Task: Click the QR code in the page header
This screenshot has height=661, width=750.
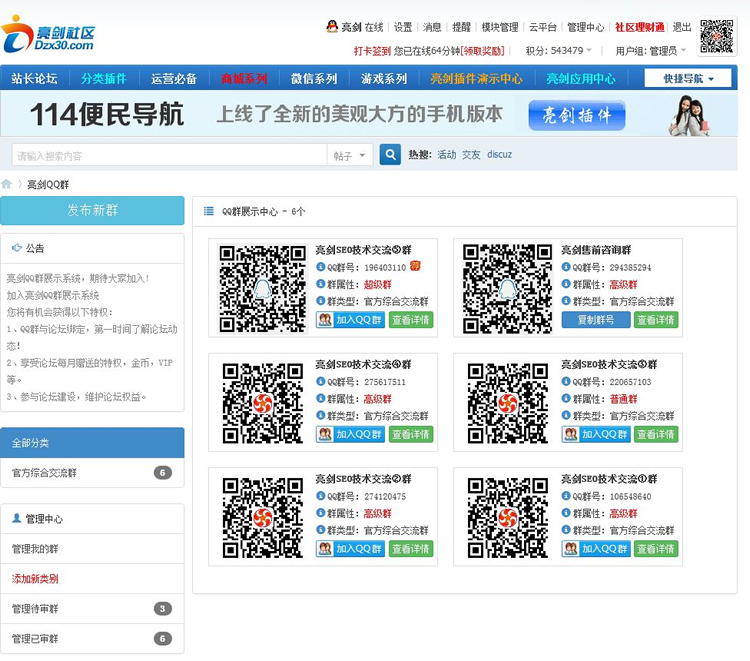Action: [717, 36]
